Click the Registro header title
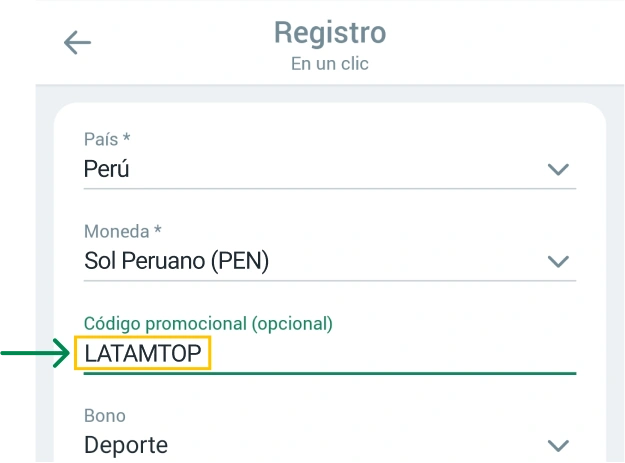Viewport: 625px width, 463px height. 330,32
